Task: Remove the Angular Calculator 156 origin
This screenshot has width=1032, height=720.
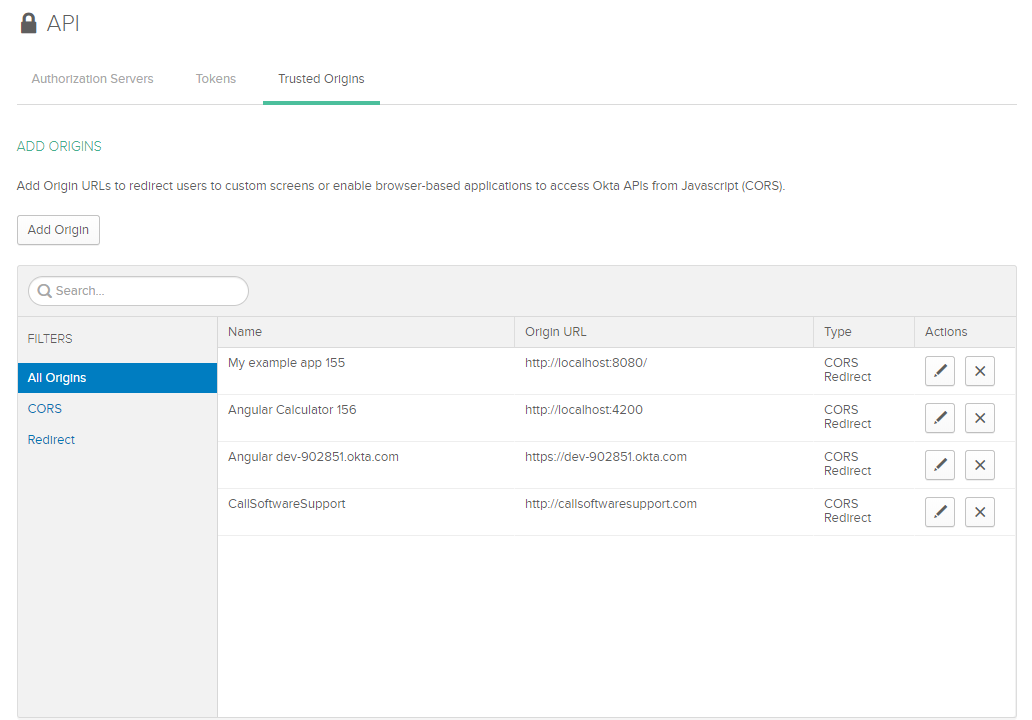Action: 979,418
